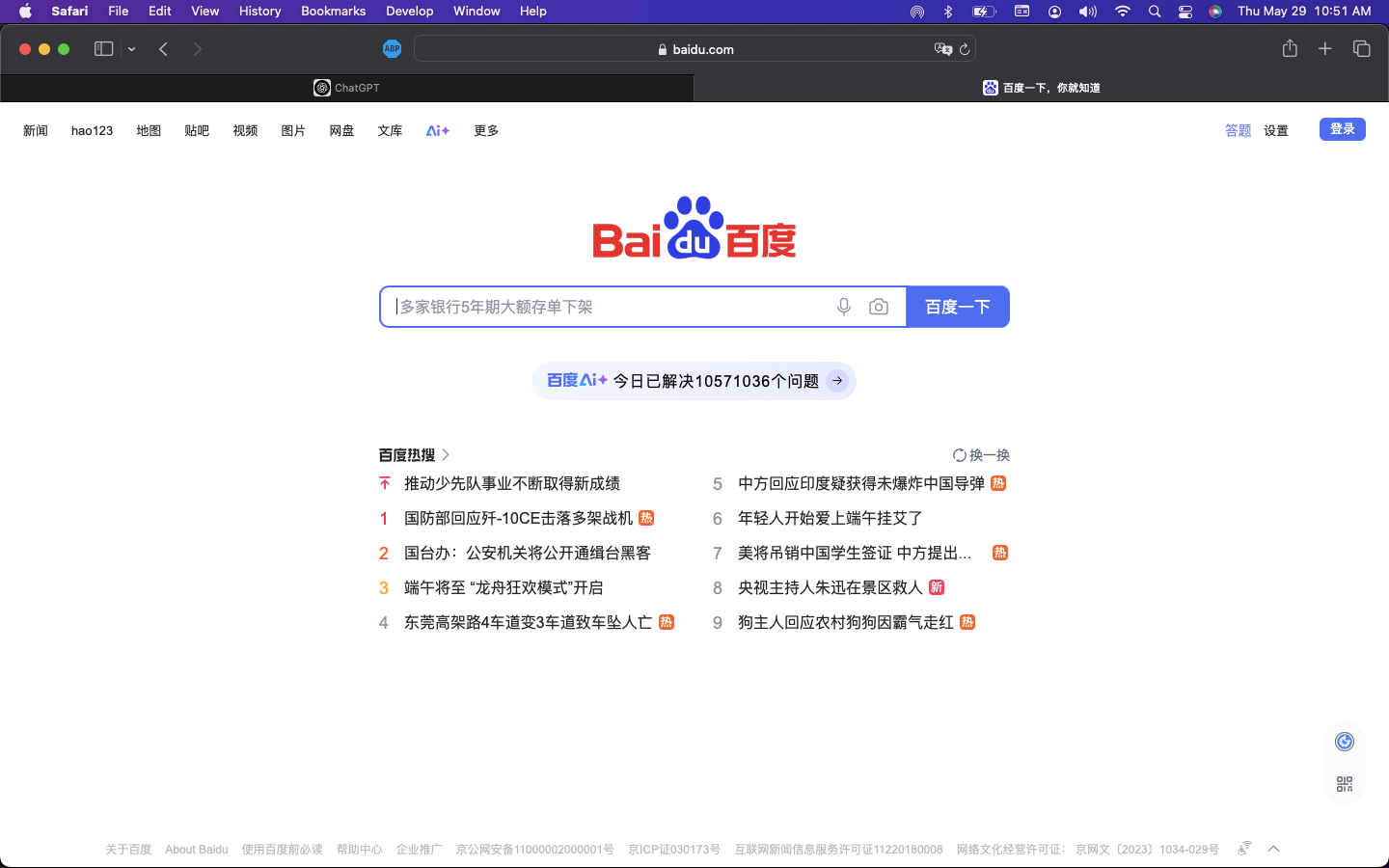Open Safari share icon
Image resolution: width=1389 pixels, height=868 pixels.
click(x=1290, y=48)
